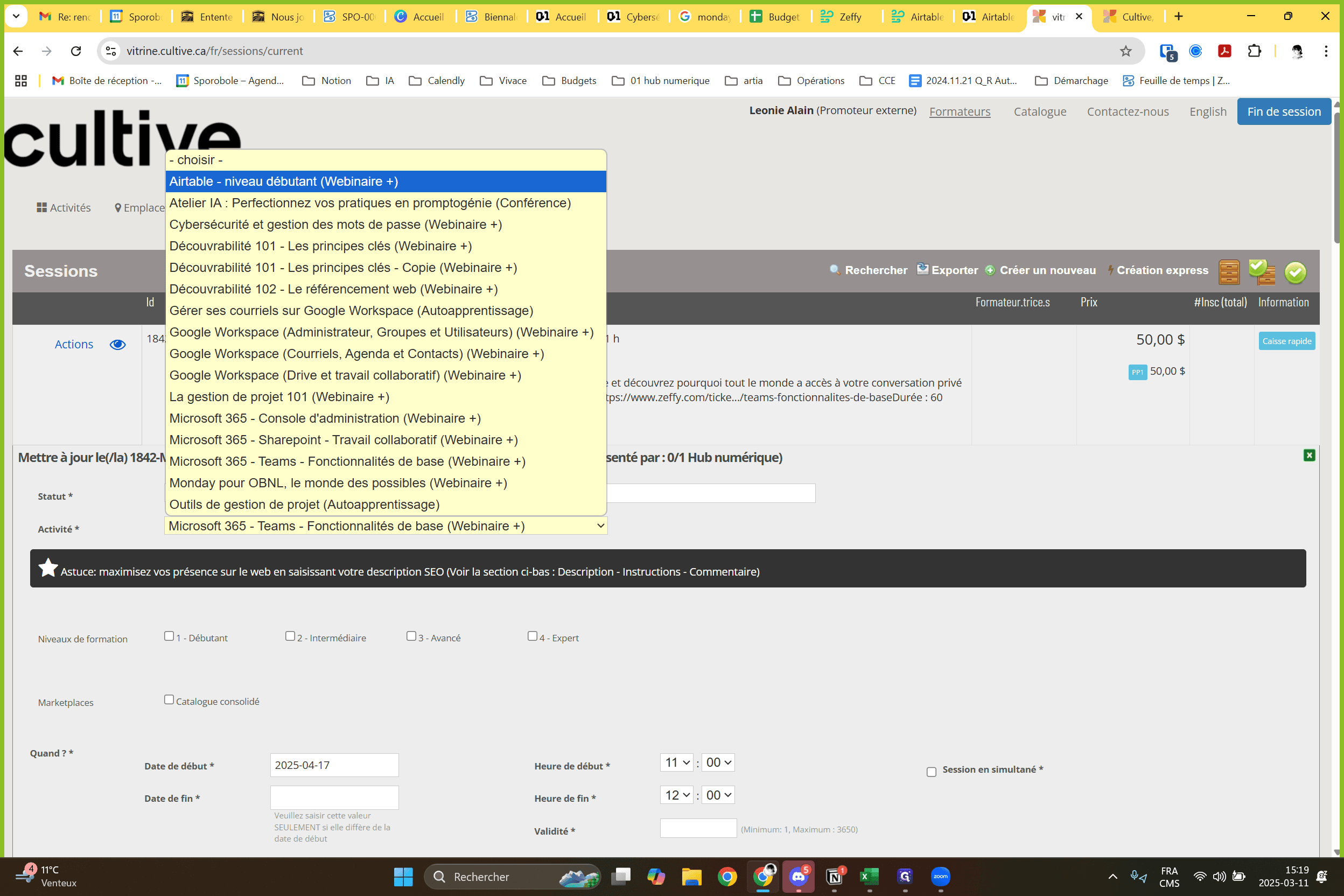Open the Formateurs link
The height and width of the screenshot is (896, 1344).
point(960,111)
